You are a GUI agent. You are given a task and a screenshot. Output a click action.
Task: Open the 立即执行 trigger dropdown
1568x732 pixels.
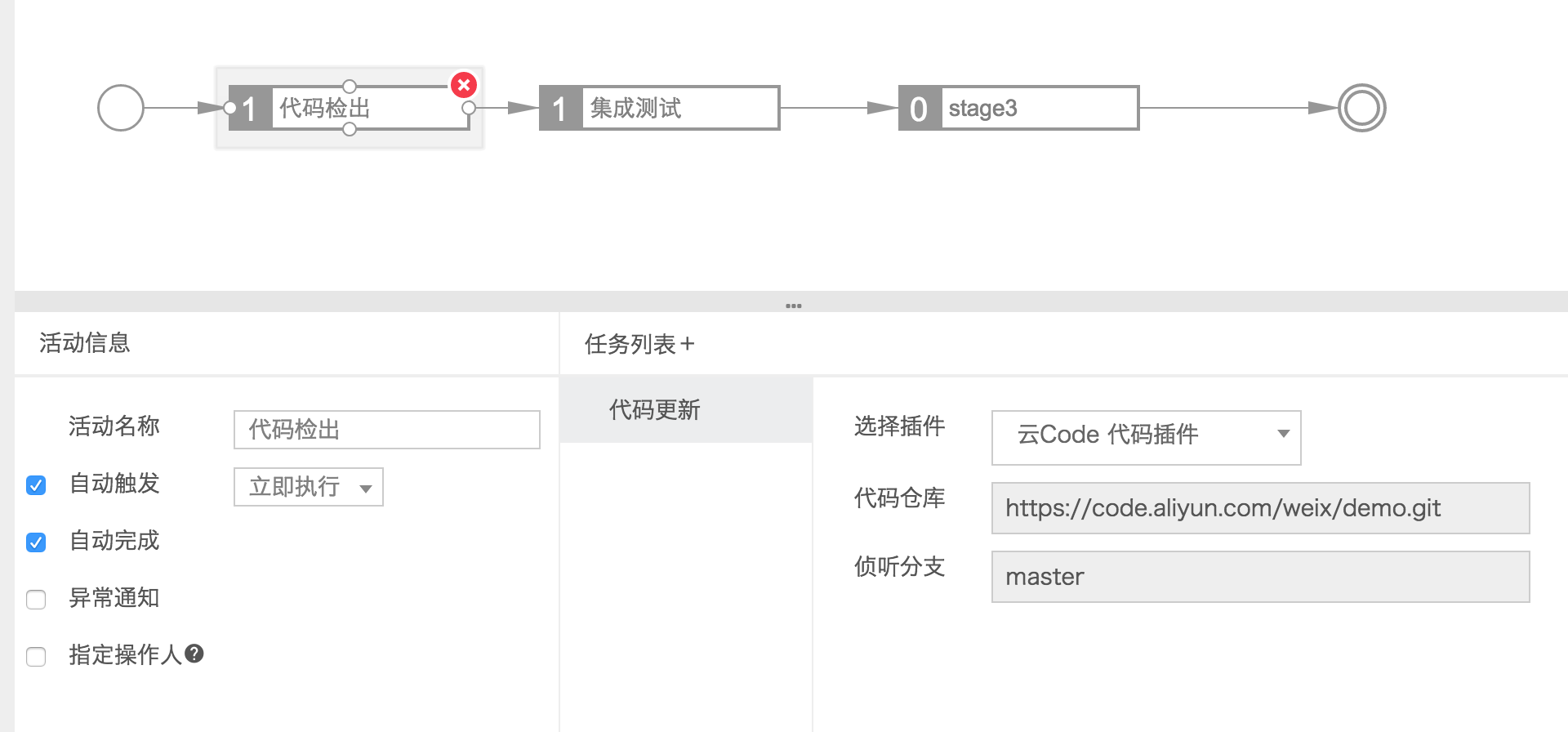308,487
